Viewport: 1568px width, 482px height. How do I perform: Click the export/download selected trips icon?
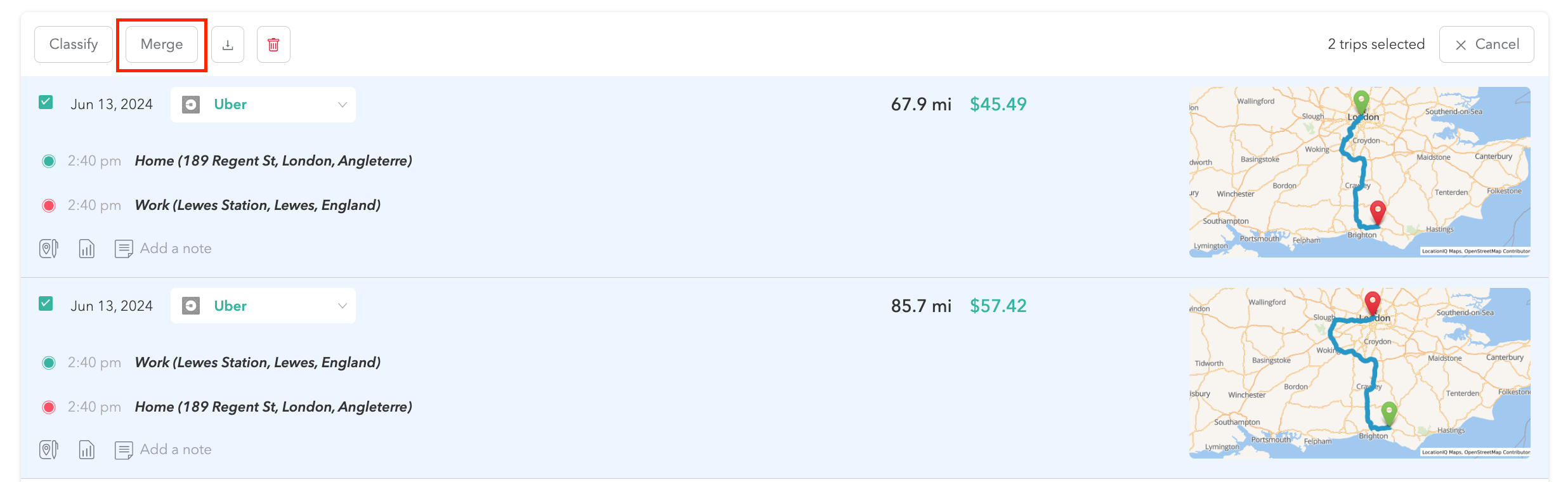[x=228, y=44]
